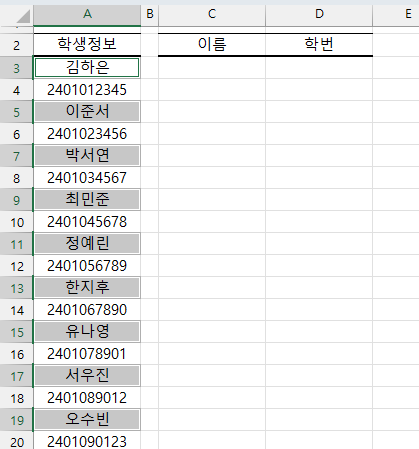Select row 14 header
Screen dimensions: 419x449
pyautogui.click(x=16, y=310)
